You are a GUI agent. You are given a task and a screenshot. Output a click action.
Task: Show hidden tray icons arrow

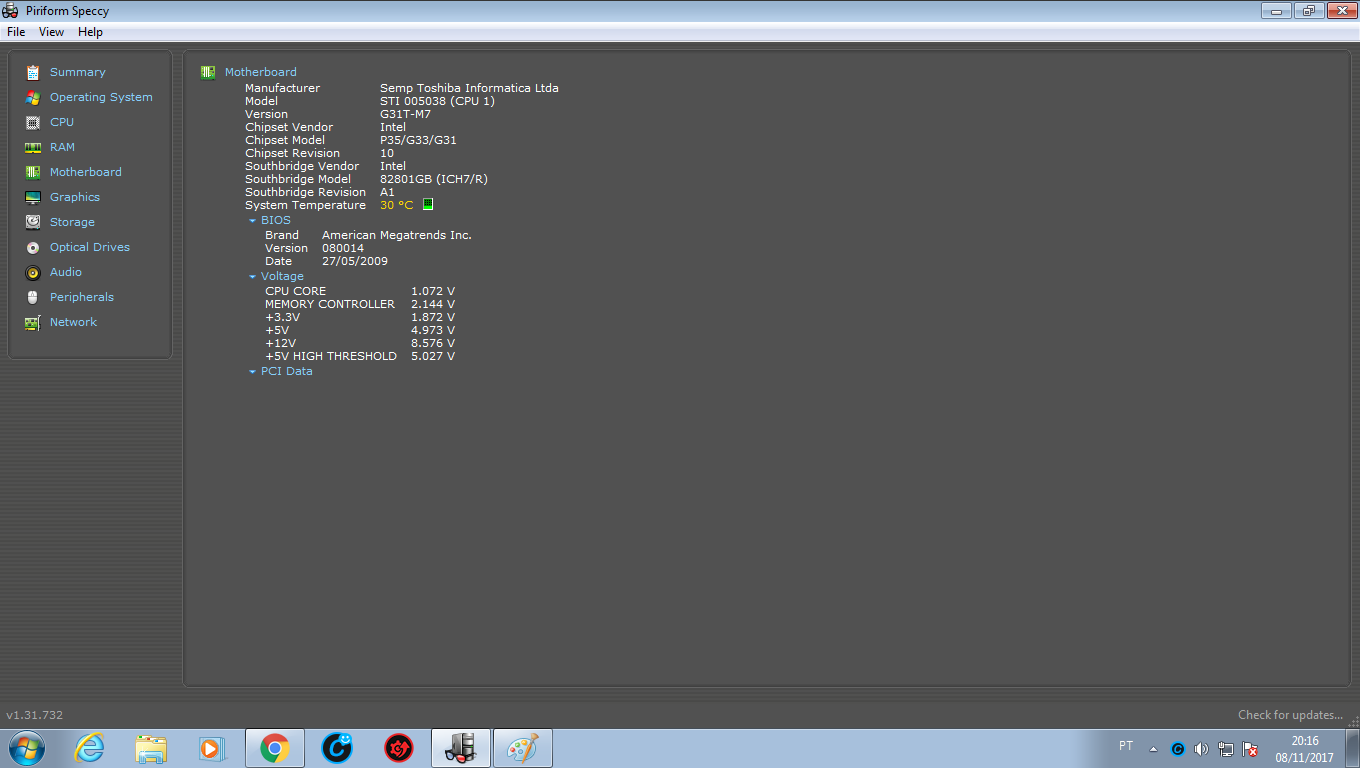(x=1154, y=748)
